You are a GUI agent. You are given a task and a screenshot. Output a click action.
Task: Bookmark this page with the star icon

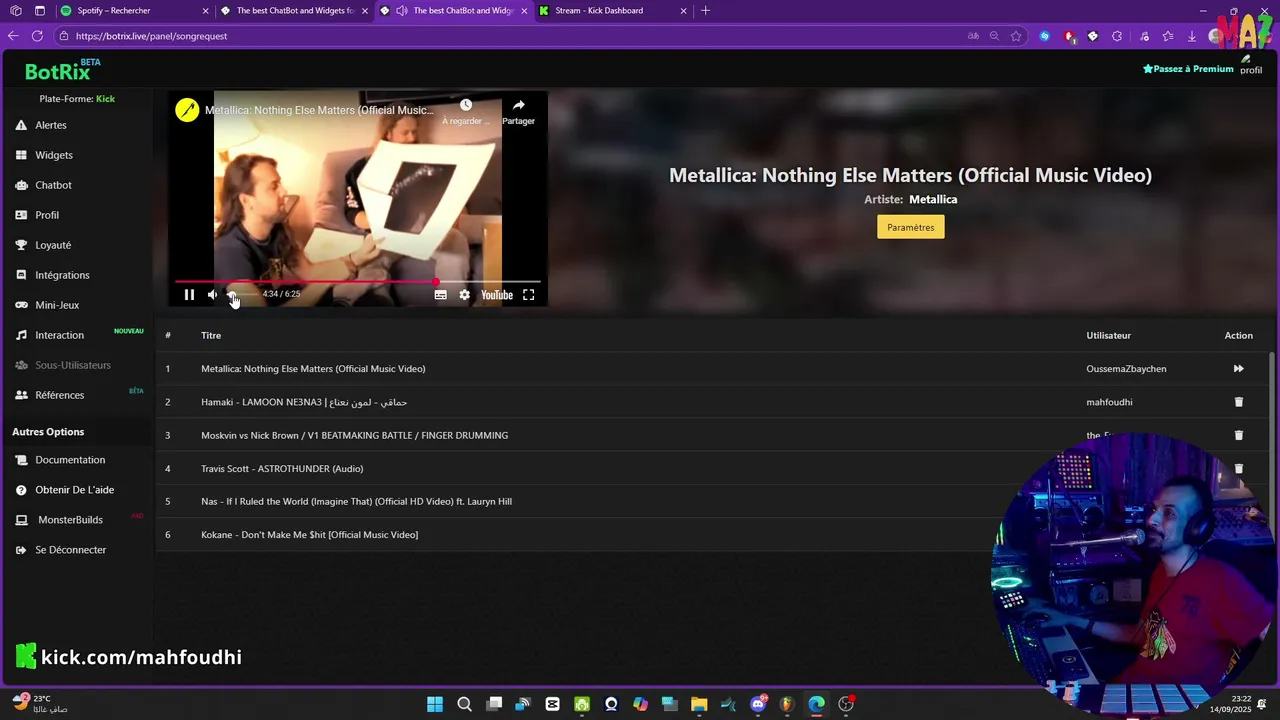coord(1016,36)
